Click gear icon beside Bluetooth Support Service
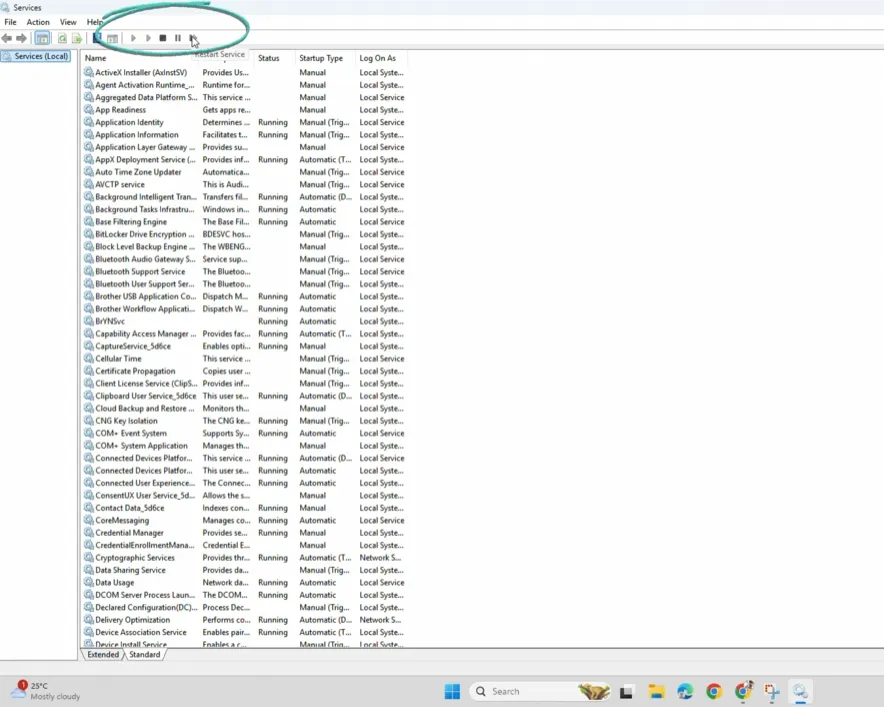The image size is (884, 707). (89, 271)
